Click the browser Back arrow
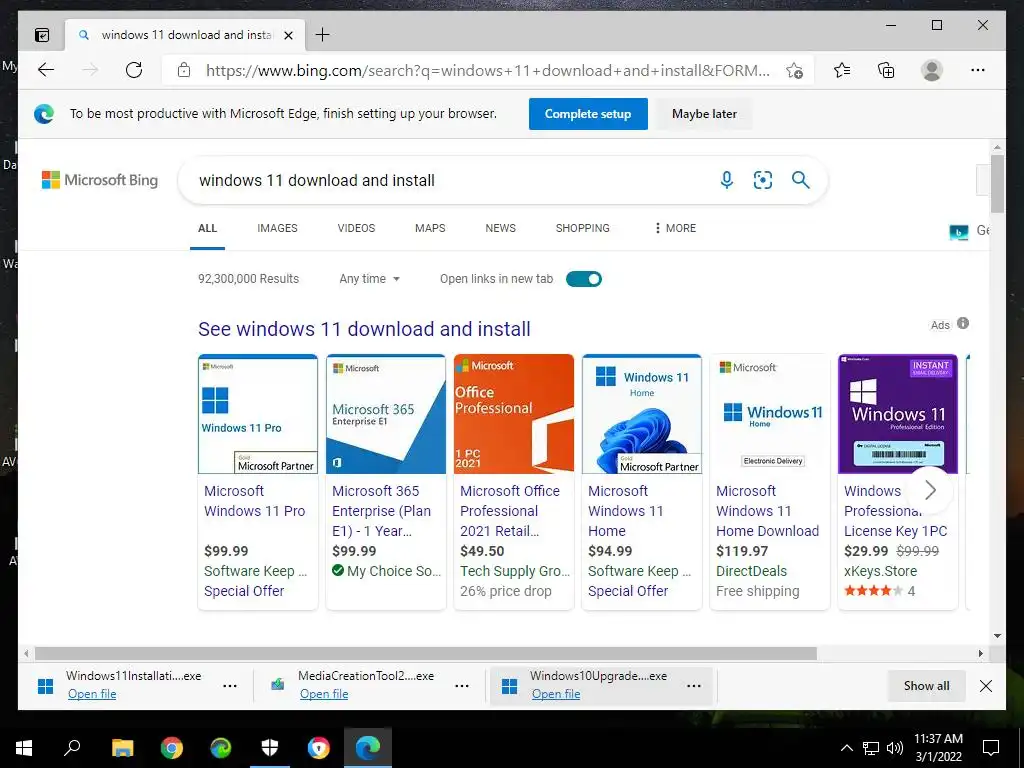Viewport: 1024px width, 768px height. point(46,70)
